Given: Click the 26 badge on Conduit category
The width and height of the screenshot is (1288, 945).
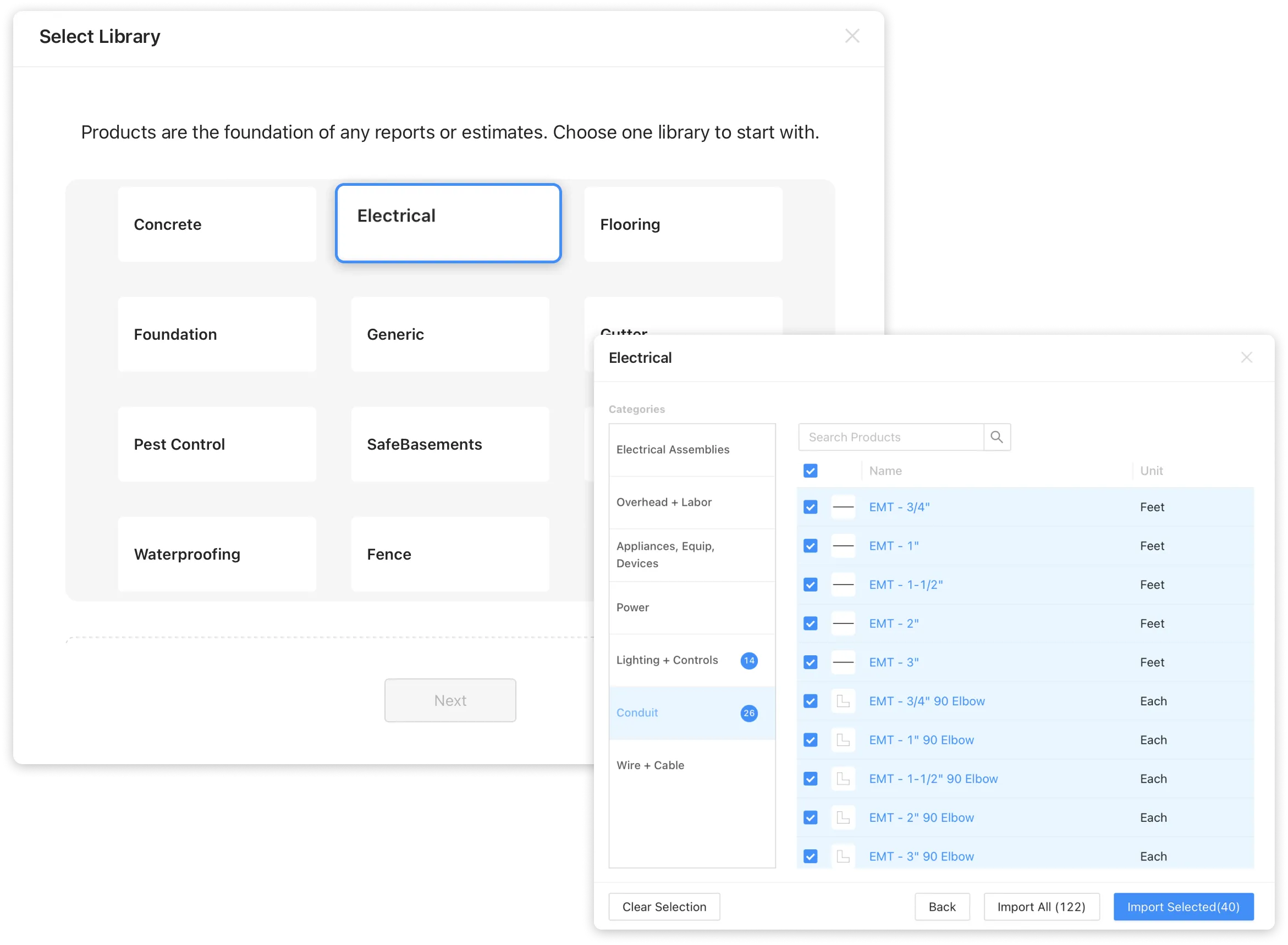Looking at the screenshot, I should 748,714.
